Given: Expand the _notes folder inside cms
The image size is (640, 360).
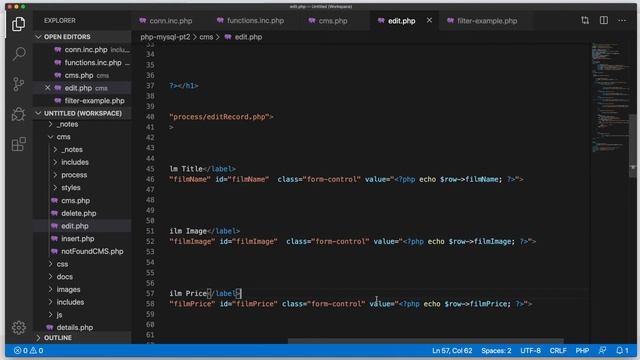Looking at the screenshot, I should pyautogui.click(x=72, y=149).
